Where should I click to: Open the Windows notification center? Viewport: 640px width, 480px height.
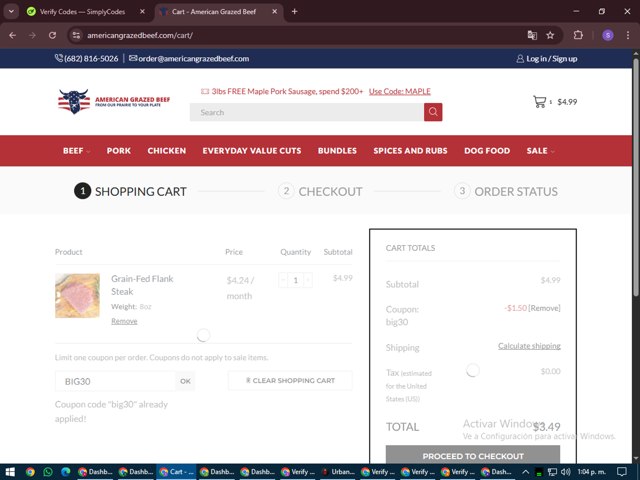coord(622,472)
